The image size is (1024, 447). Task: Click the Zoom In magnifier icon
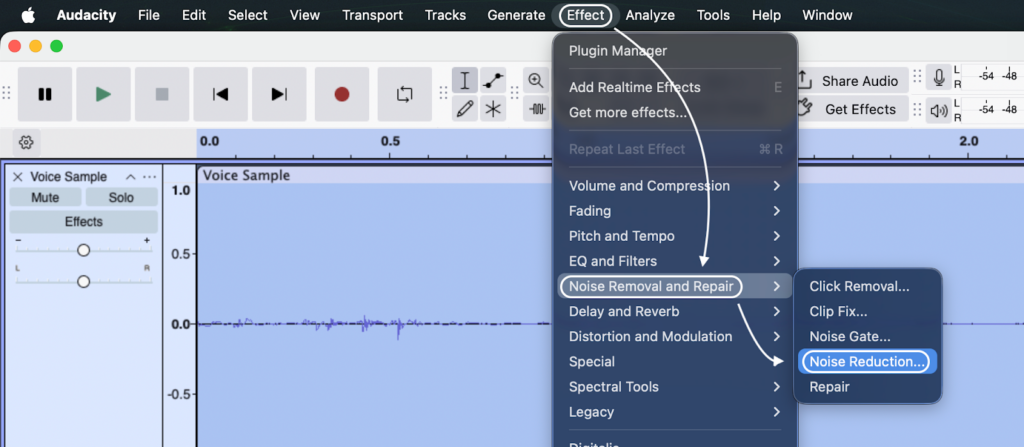pos(537,81)
